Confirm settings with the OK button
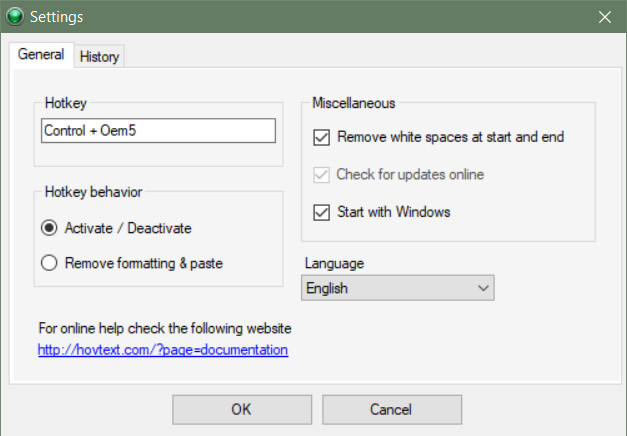This screenshot has height=436, width=627. click(242, 410)
